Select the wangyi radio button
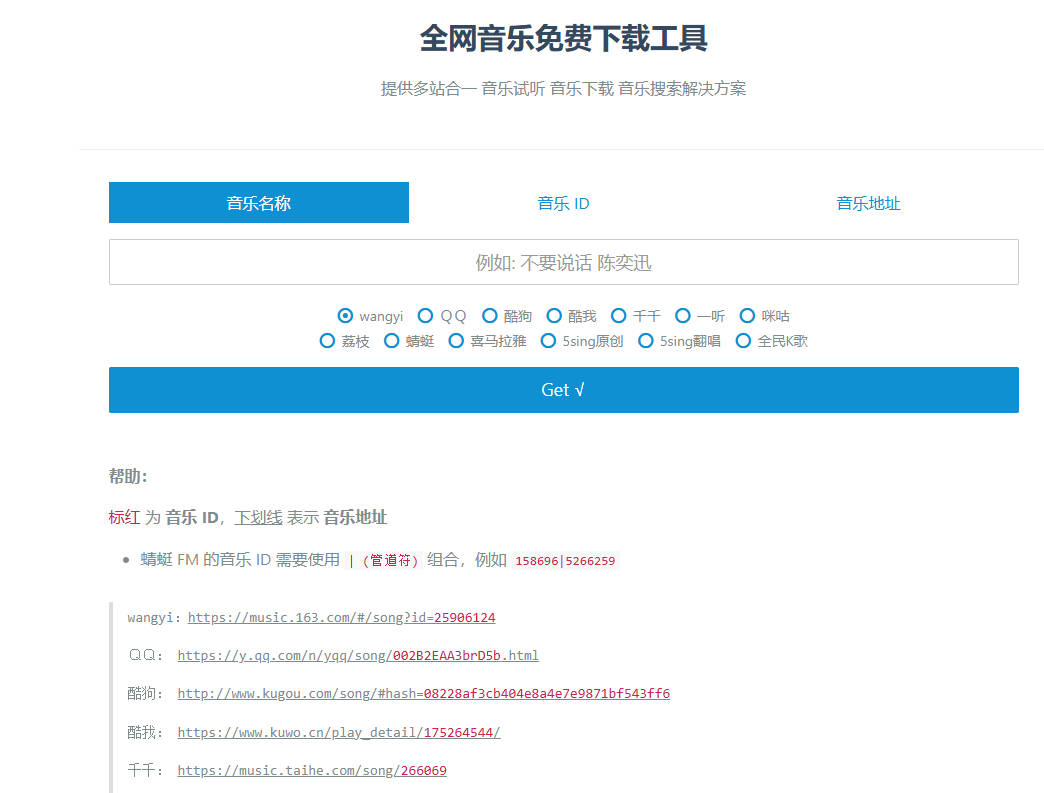1044x793 pixels. pos(346,316)
